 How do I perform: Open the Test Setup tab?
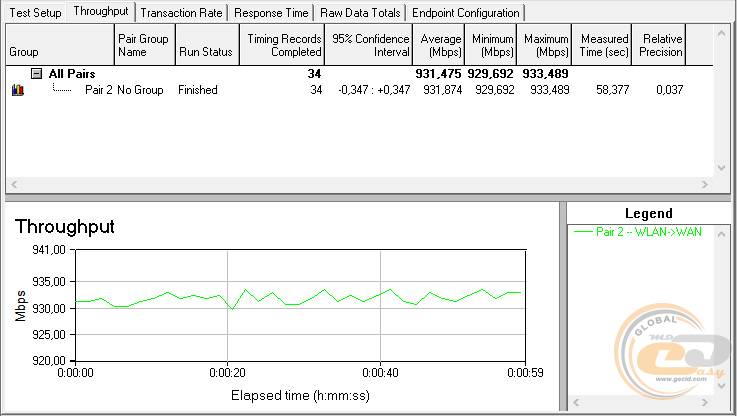(x=35, y=12)
